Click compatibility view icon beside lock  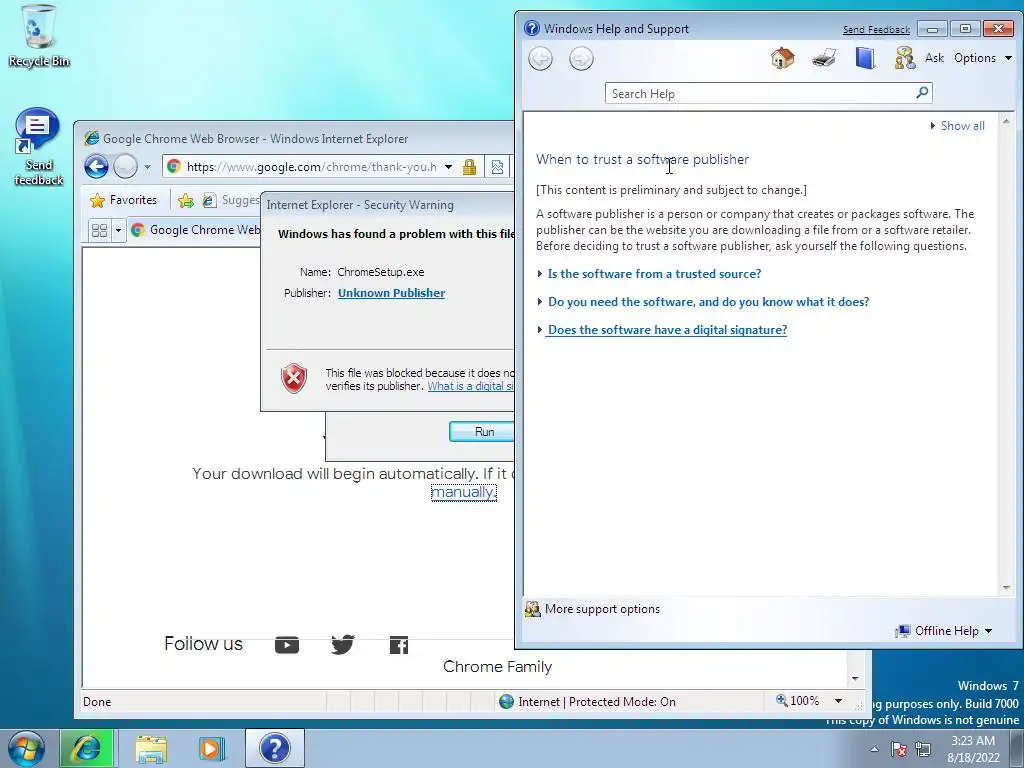point(497,167)
